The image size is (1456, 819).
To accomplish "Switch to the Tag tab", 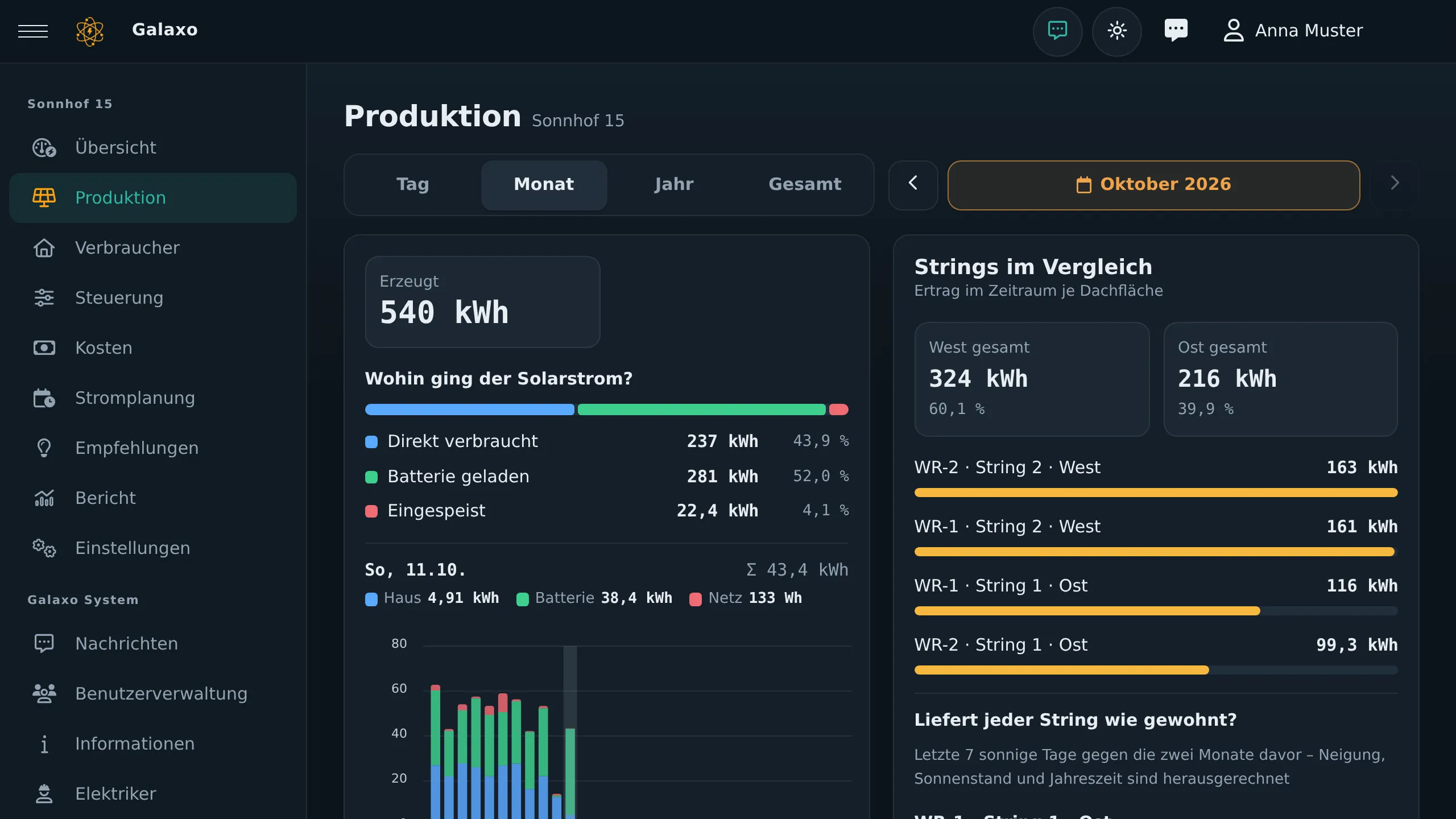I will 413,185.
